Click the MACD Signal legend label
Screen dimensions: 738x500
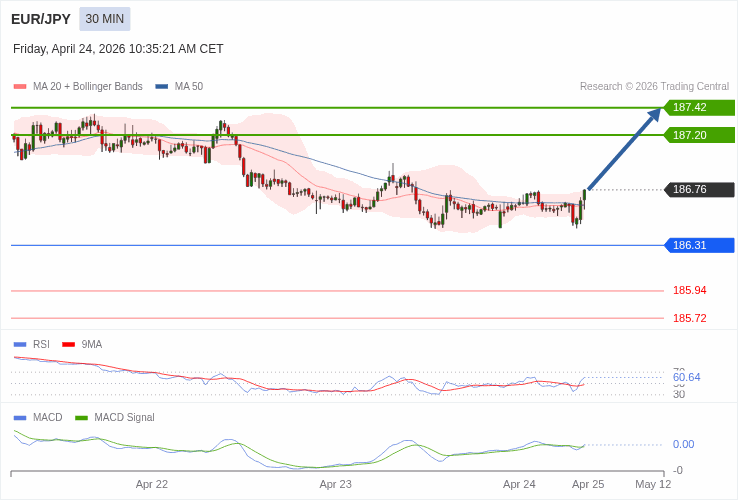(x=124, y=418)
